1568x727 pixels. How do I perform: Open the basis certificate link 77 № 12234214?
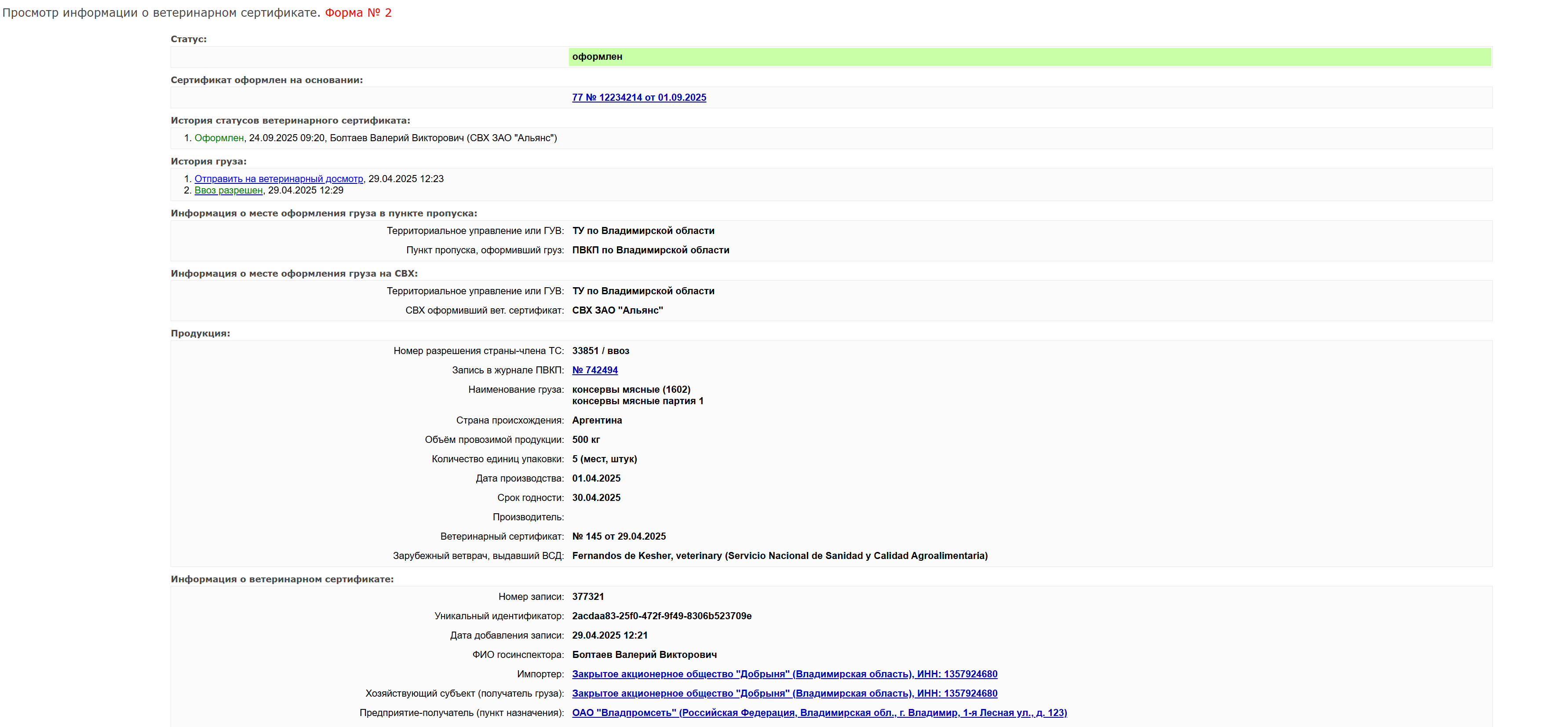(x=638, y=98)
